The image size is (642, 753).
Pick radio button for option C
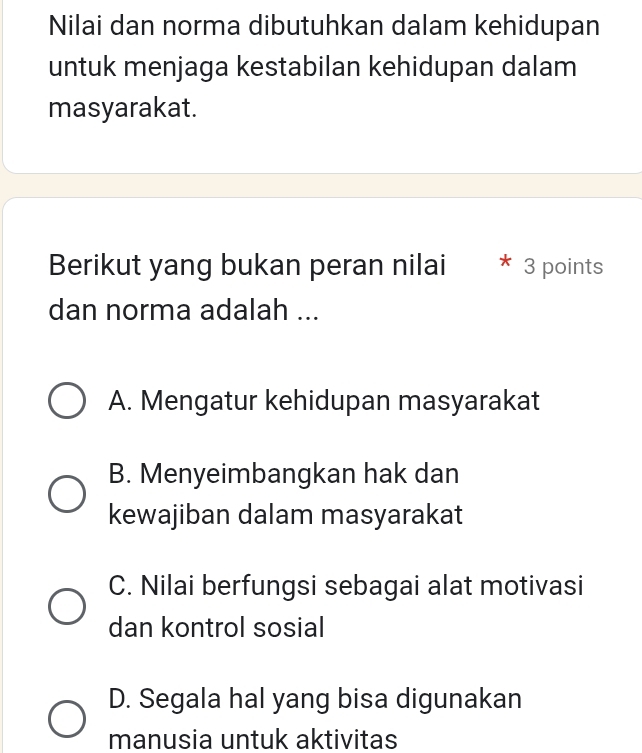(67, 607)
